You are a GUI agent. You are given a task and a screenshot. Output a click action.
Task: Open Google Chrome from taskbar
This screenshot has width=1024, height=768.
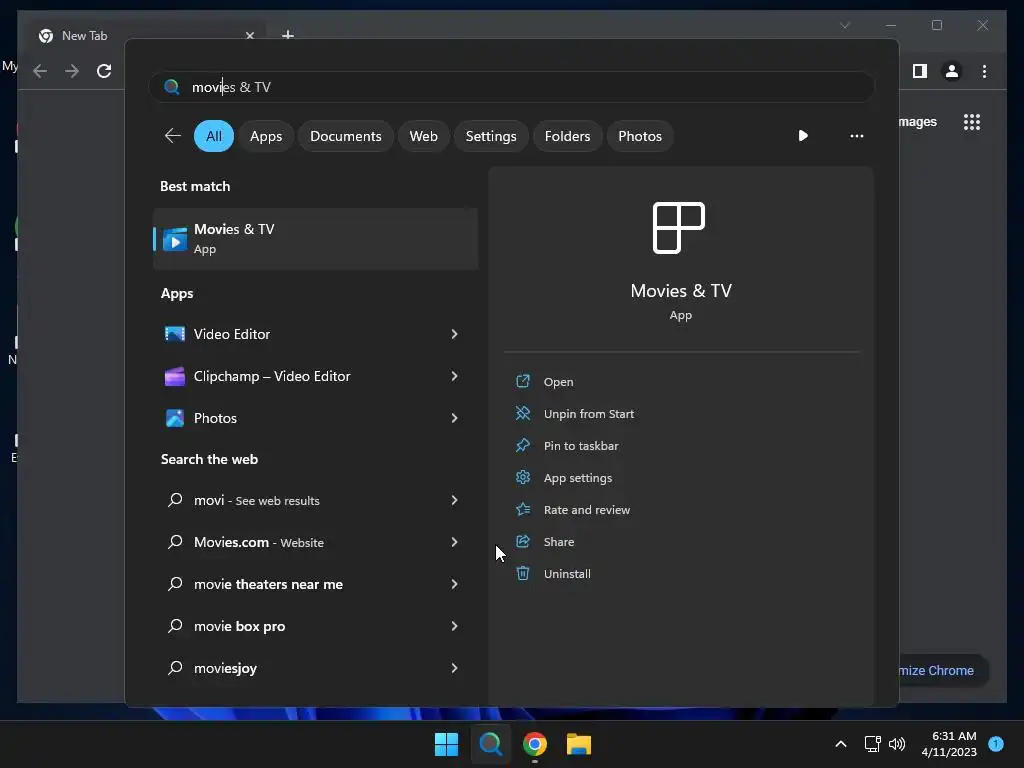coord(534,744)
